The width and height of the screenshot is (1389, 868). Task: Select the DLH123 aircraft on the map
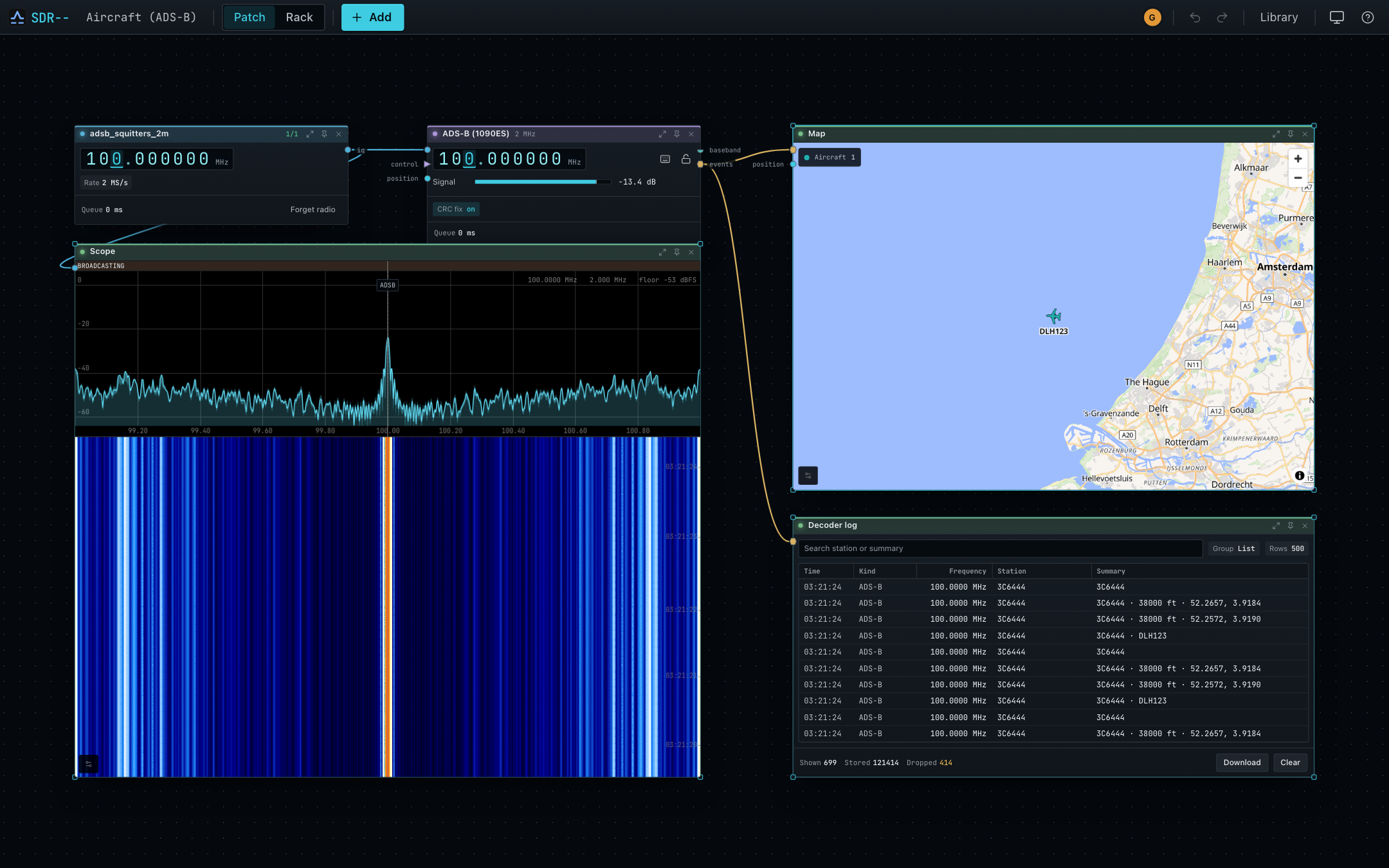coord(1053,316)
